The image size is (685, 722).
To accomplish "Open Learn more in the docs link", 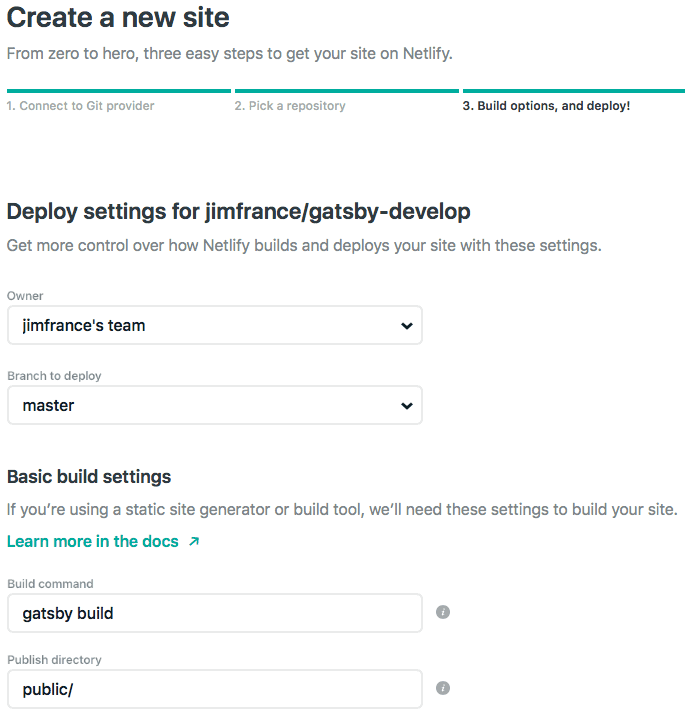I will point(93,542).
